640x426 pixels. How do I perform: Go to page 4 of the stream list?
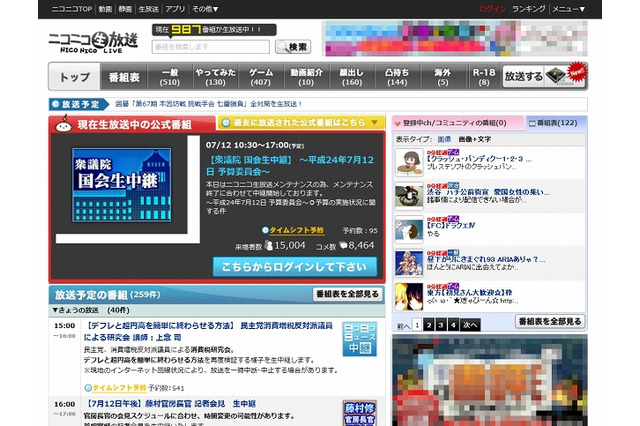[453, 325]
